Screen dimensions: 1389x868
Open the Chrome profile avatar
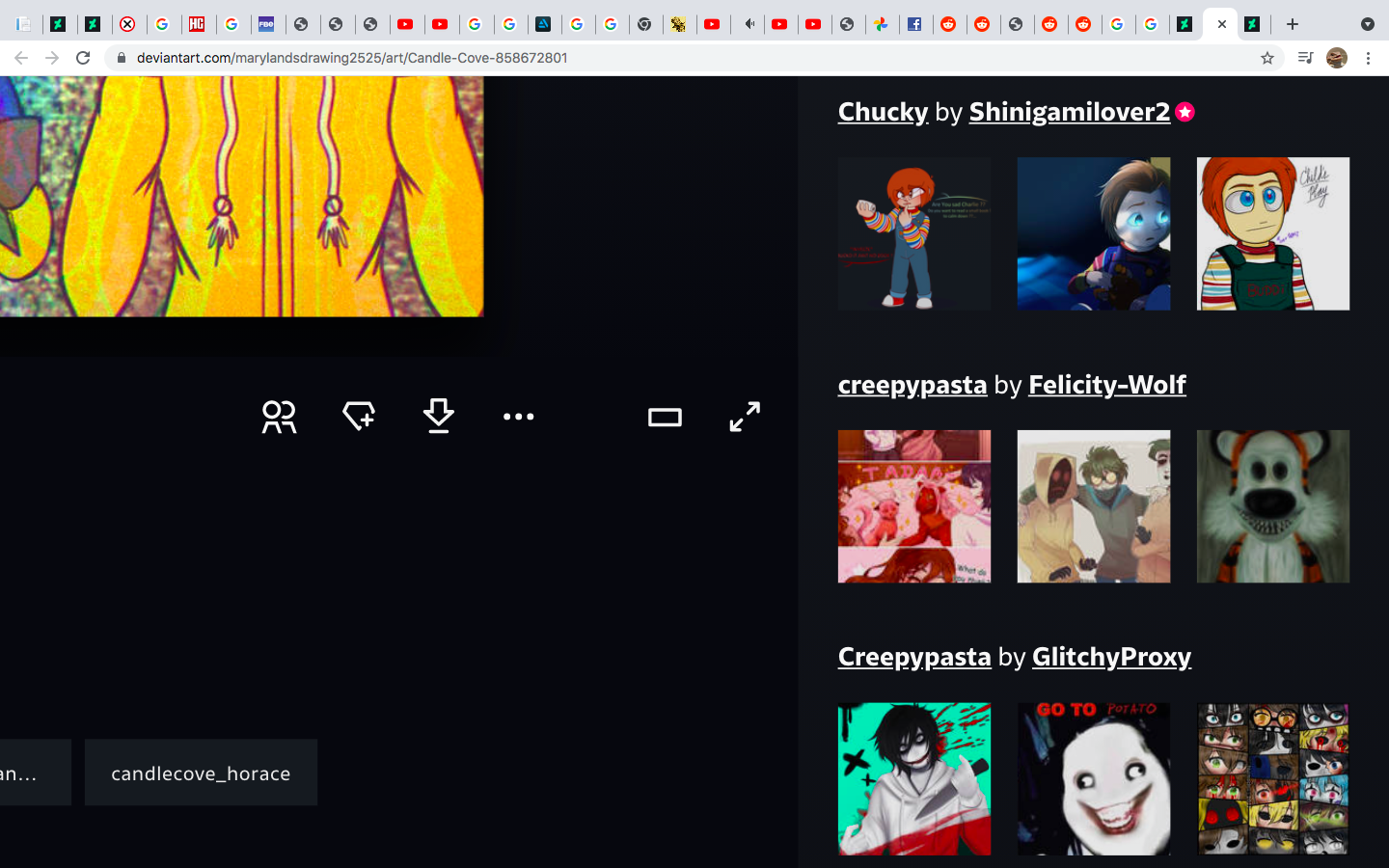[x=1337, y=58]
